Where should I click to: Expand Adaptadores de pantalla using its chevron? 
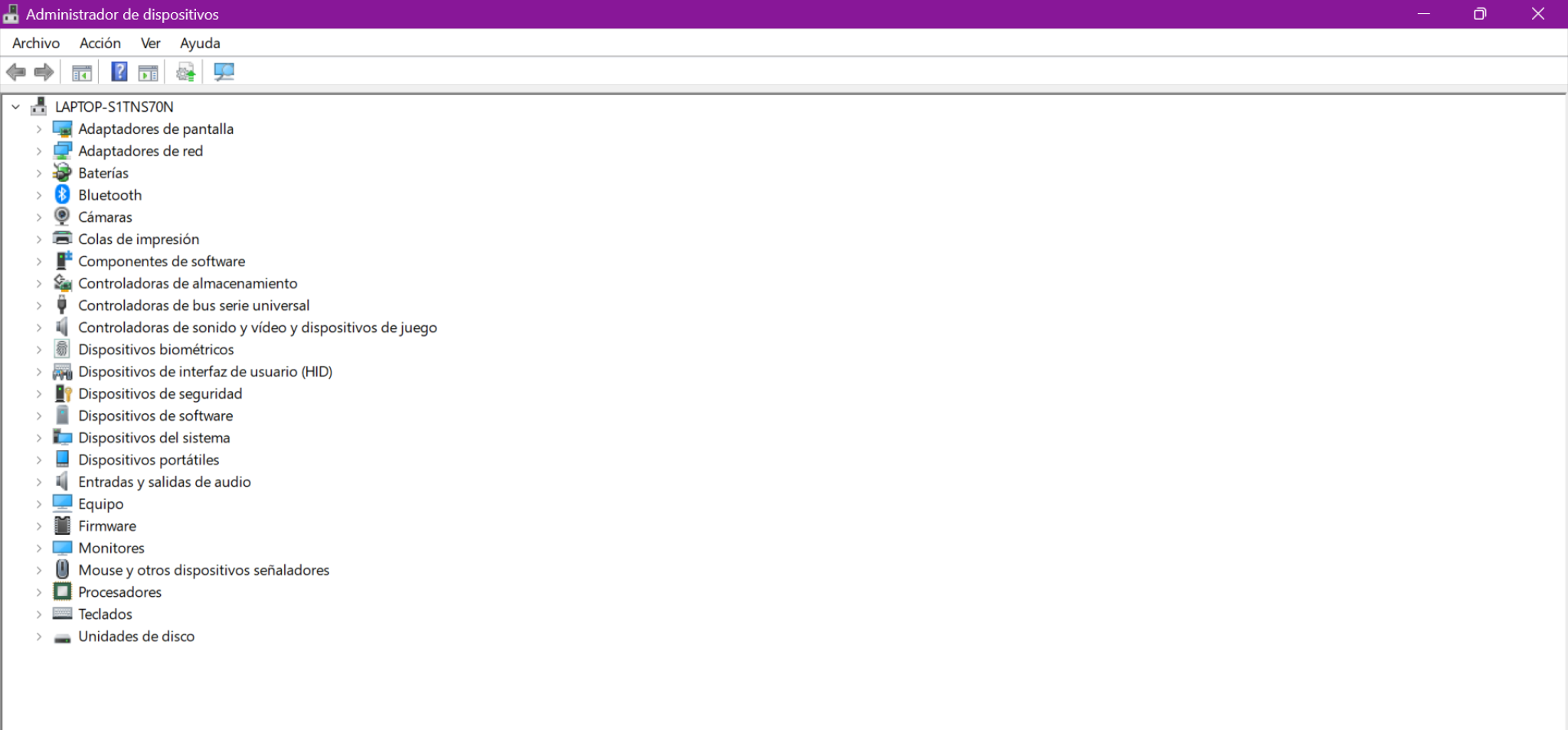point(39,129)
